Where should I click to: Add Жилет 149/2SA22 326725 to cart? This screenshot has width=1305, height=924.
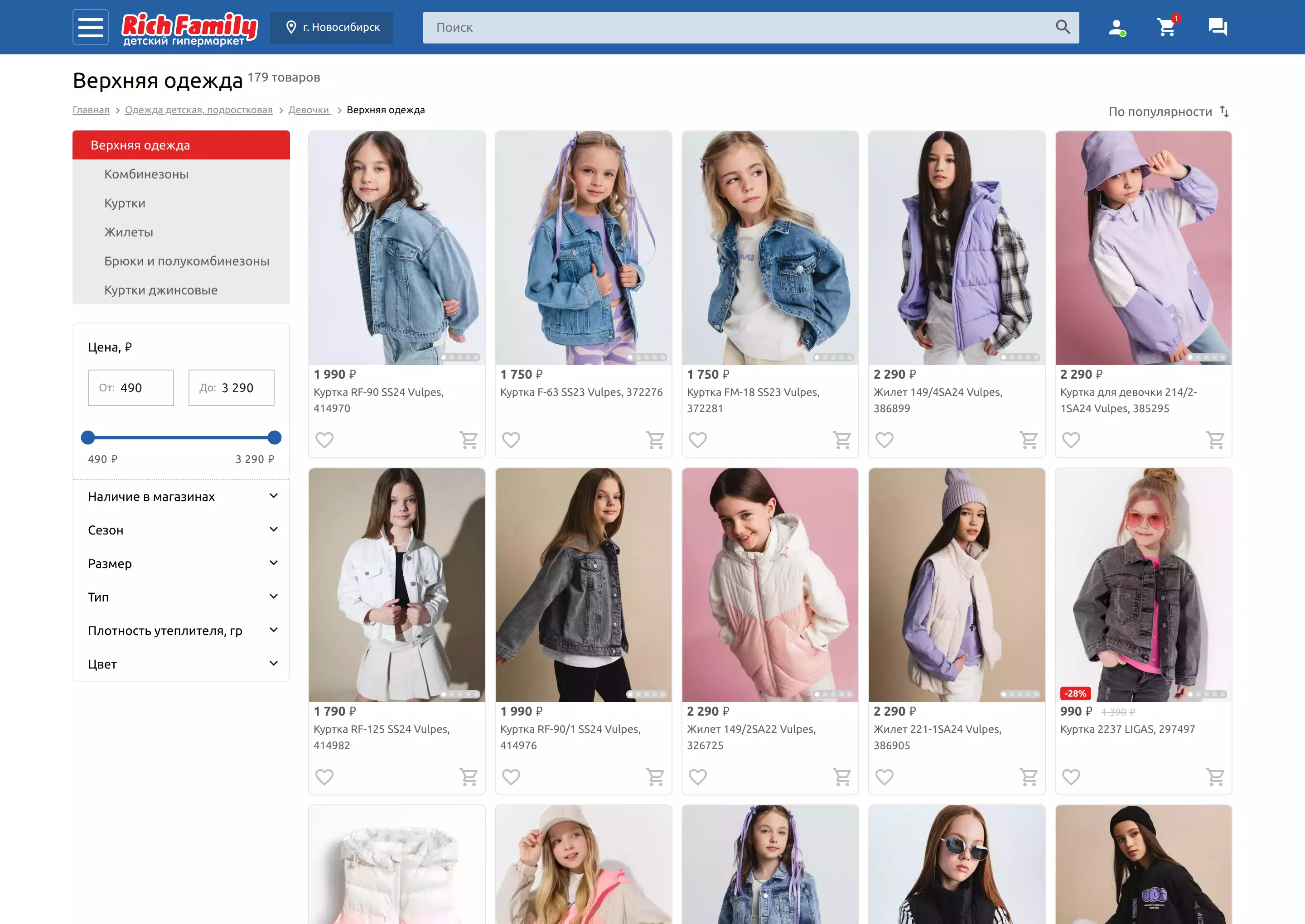[x=842, y=777]
